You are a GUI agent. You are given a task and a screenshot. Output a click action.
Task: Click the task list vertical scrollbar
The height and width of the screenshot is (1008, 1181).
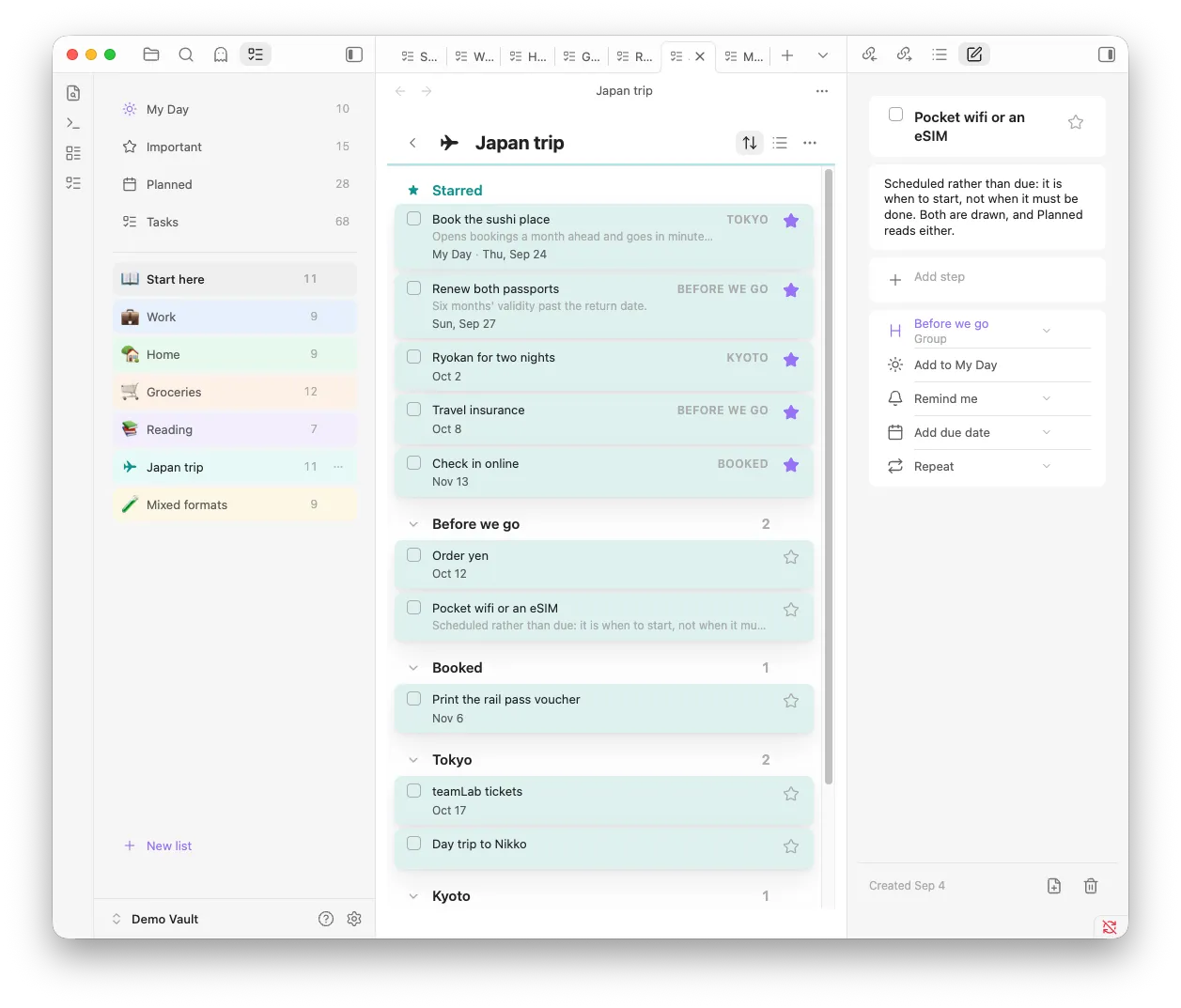(829, 476)
